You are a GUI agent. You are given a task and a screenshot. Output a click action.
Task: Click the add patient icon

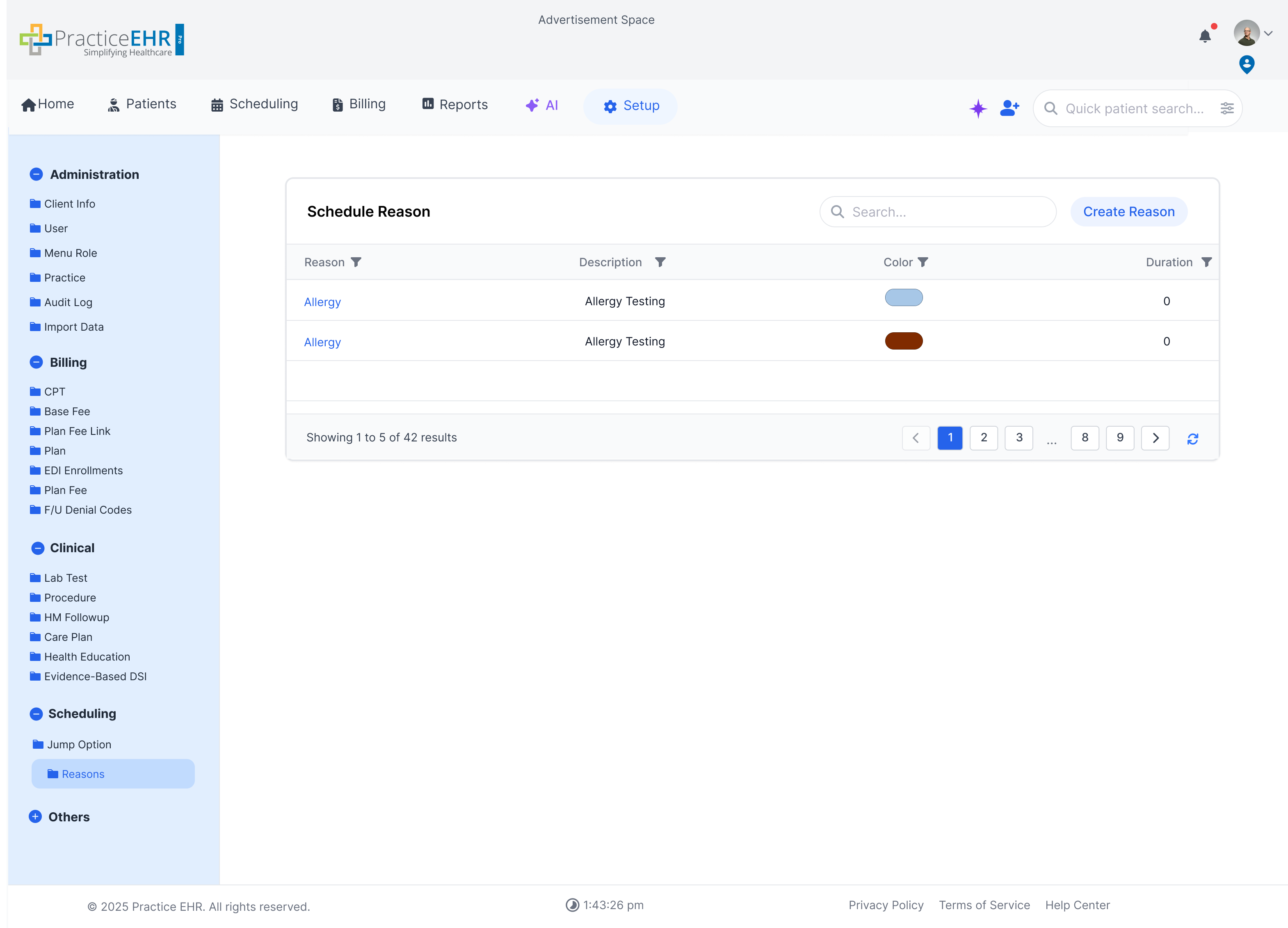coord(1009,108)
